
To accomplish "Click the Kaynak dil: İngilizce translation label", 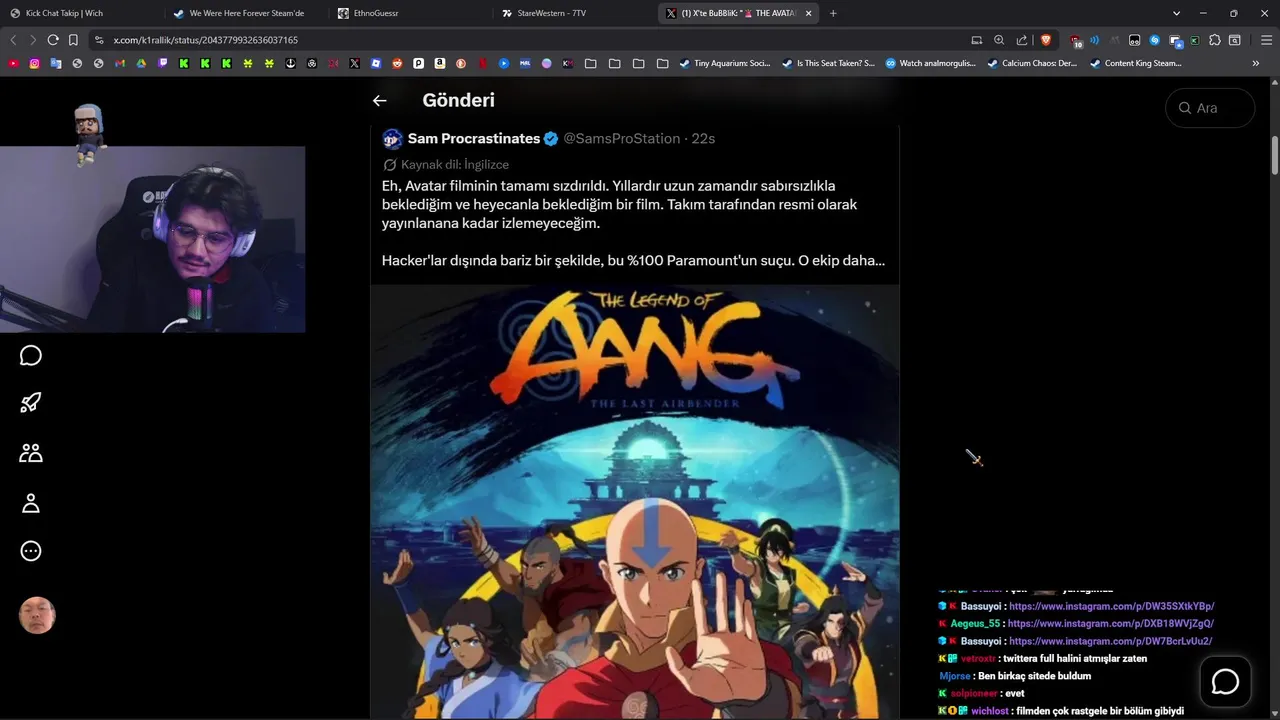I will (455, 164).
